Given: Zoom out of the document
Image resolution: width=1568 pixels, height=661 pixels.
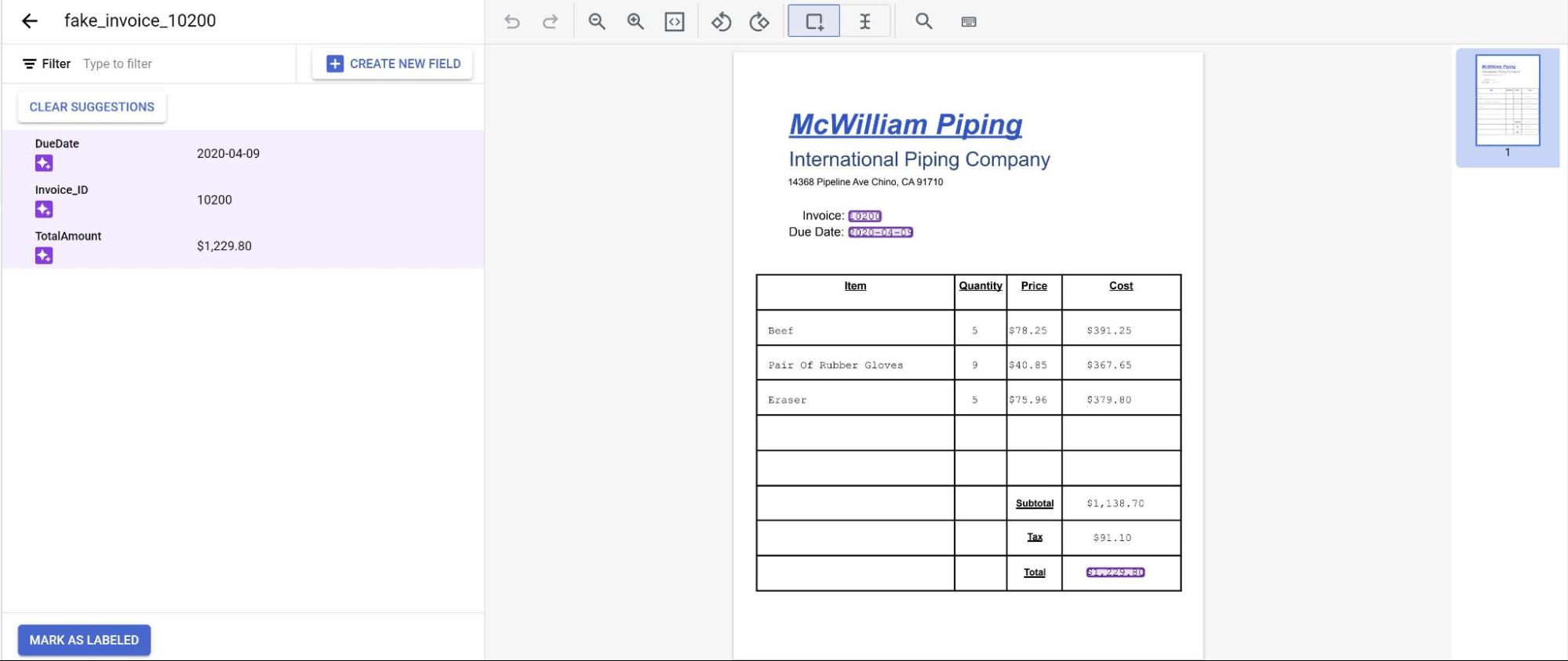Looking at the screenshot, I should 597,22.
